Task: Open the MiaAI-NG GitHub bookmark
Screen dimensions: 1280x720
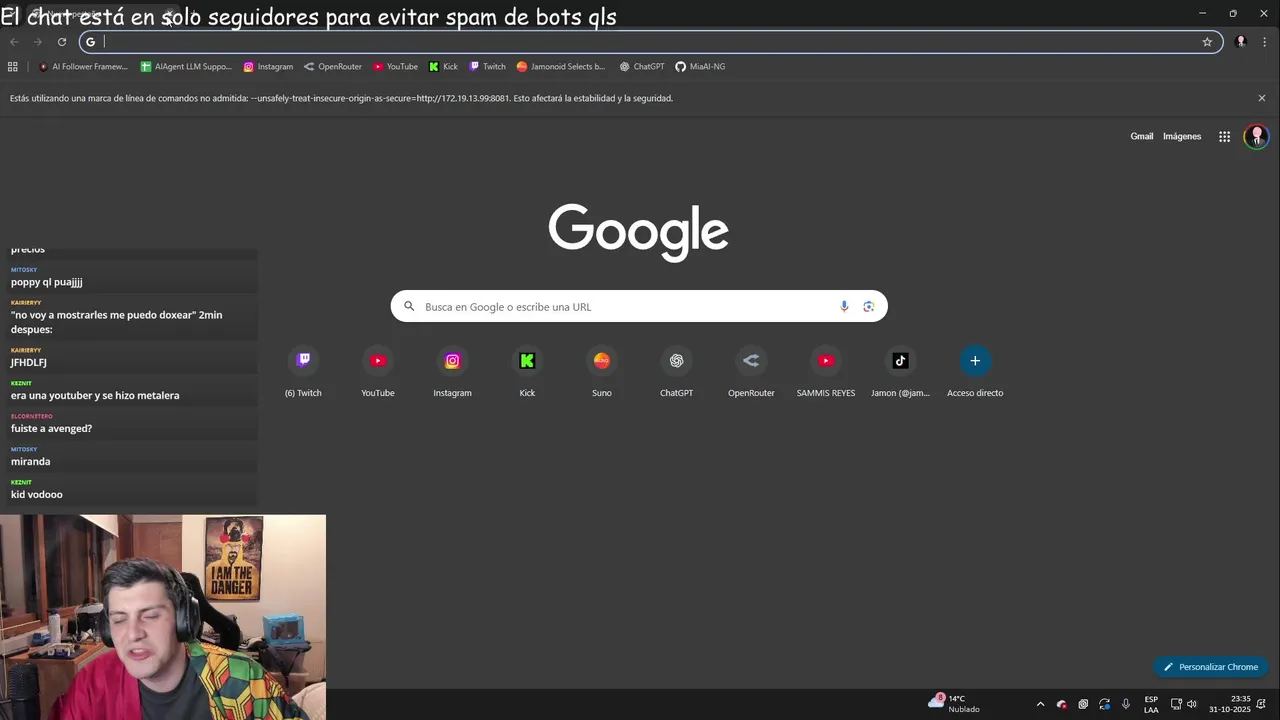Action: pyautogui.click(x=700, y=67)
